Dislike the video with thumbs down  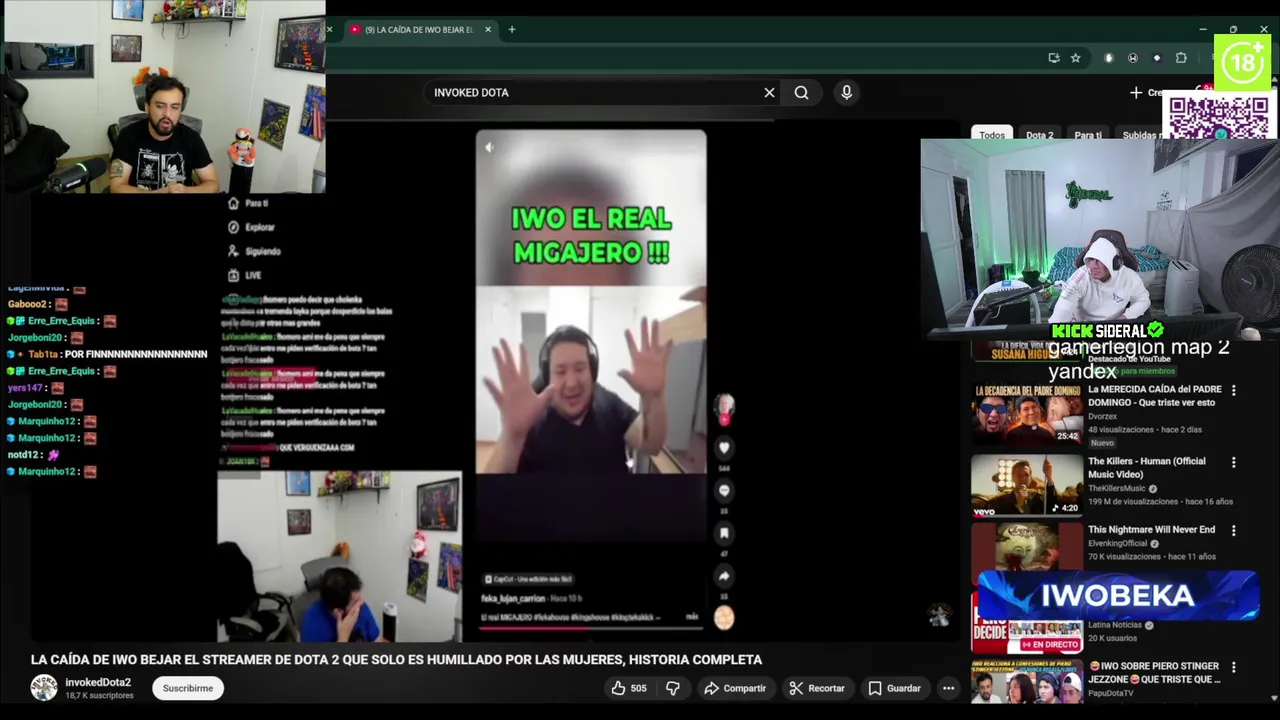pyautogui.click(x=672, y=688)
